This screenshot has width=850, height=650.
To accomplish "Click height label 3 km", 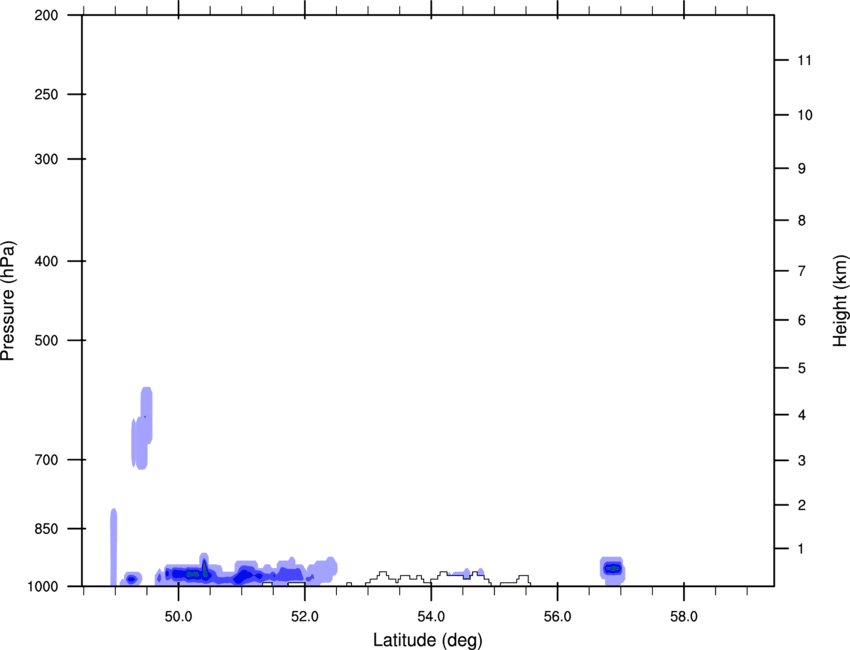I will [802, 460].
